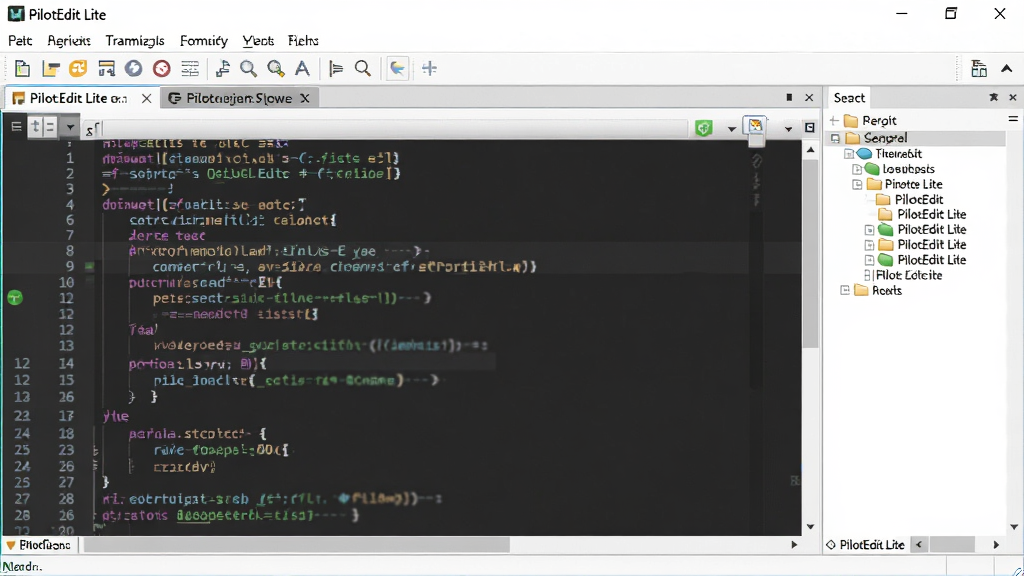Viewport: 1024px width, 576px height.
Task: Select the bottom Pilotfuone tab
Action: pos(39,545)
